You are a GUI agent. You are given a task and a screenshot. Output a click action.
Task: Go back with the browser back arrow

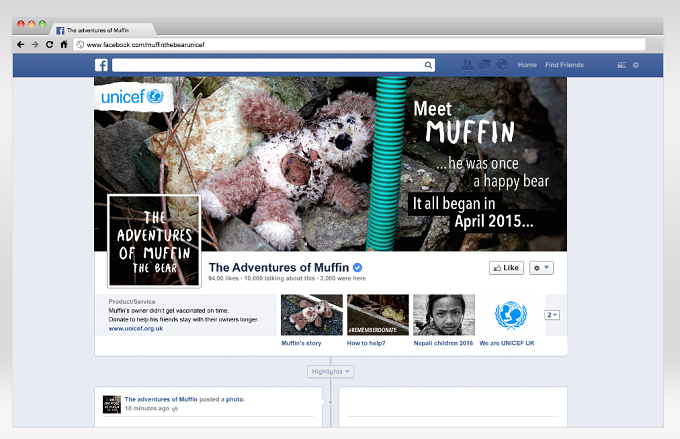coord(20,44)
